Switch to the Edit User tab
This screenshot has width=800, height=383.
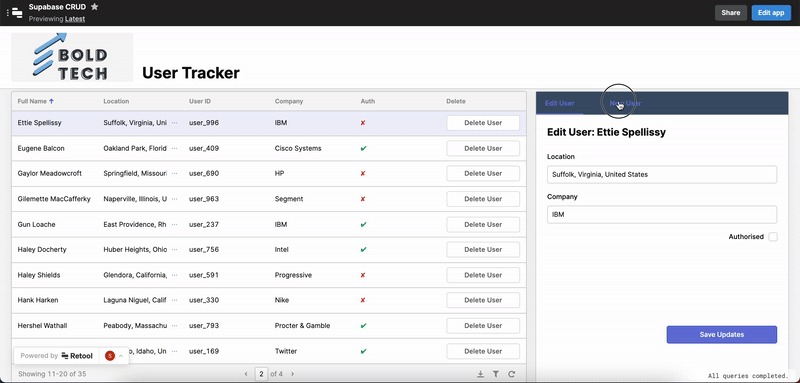[x=560, y=104]
